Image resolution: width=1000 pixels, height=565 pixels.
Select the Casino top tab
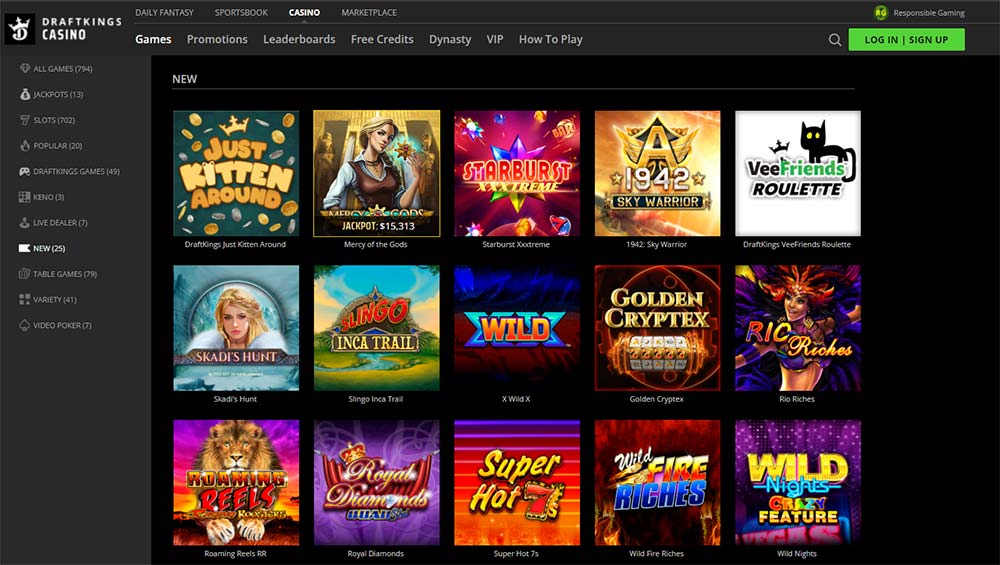(x=304, y=12)
